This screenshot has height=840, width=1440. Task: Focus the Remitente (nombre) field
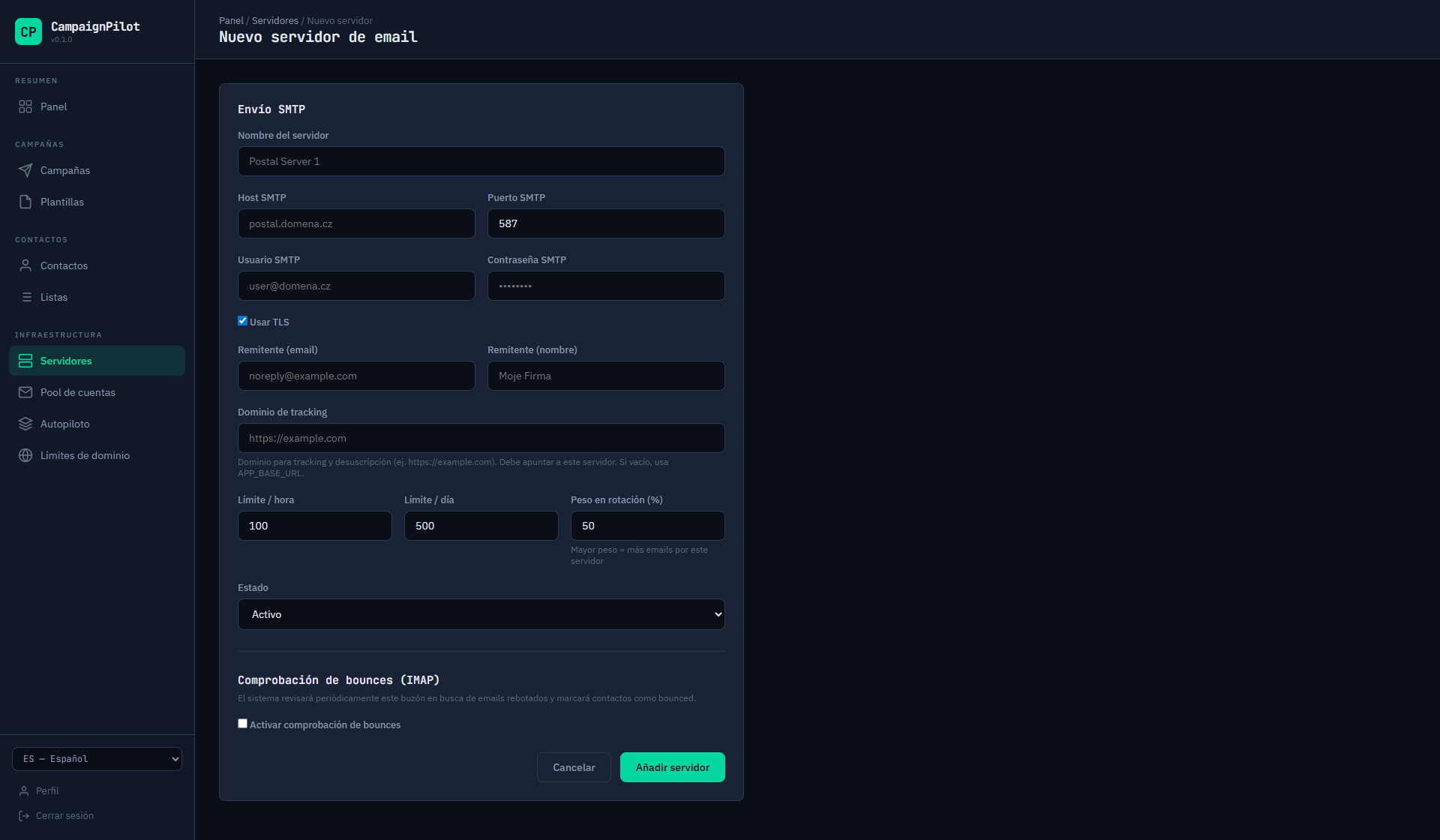tap(606, 376)
